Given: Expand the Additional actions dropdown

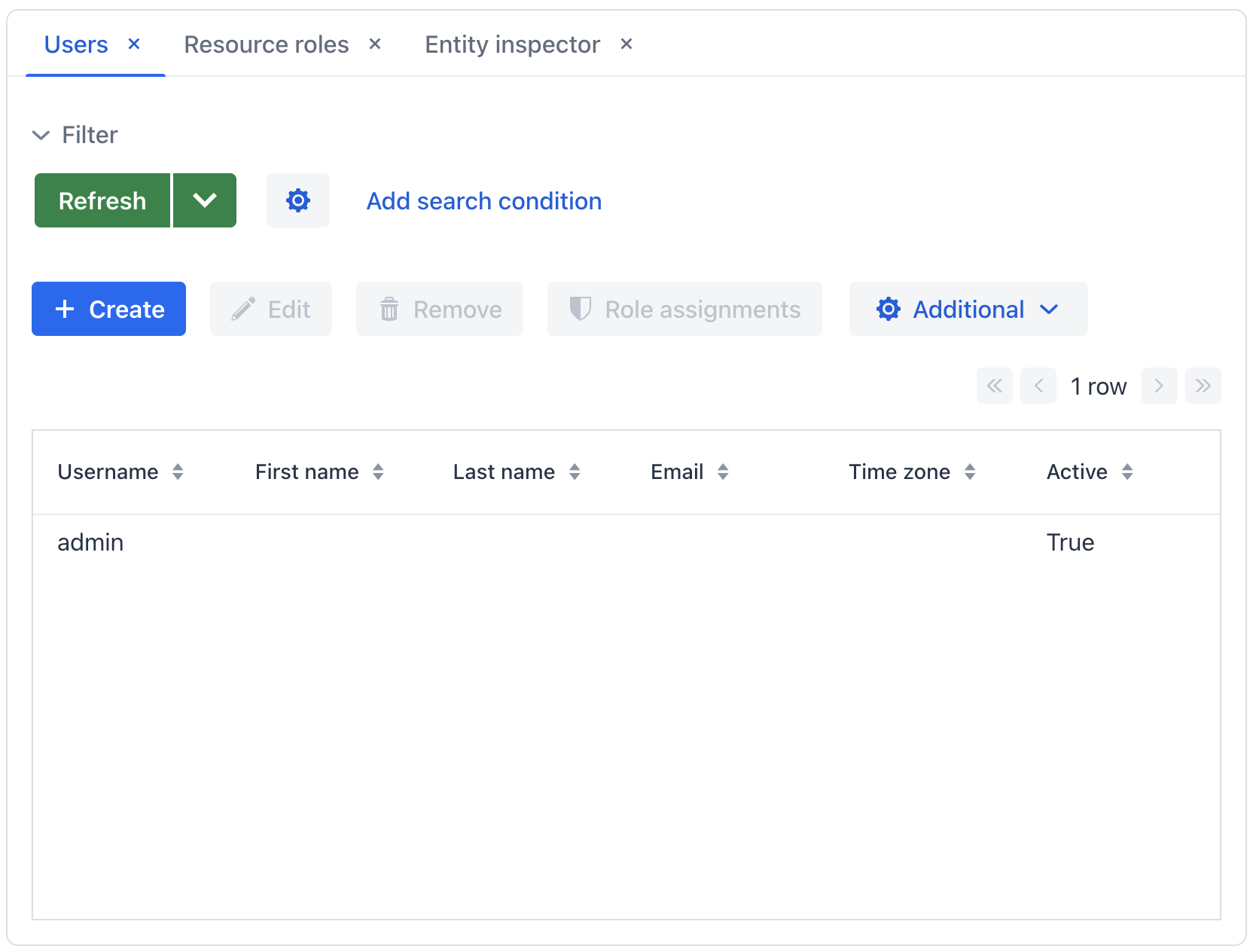Looking at the screenshot, I should (968, 309).
